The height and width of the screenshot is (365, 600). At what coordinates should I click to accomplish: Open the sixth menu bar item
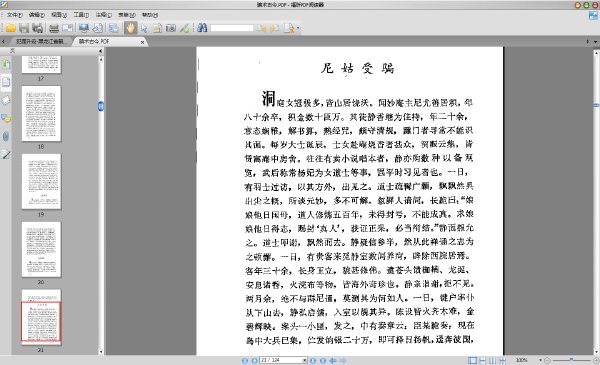click(x=127, y=15)
